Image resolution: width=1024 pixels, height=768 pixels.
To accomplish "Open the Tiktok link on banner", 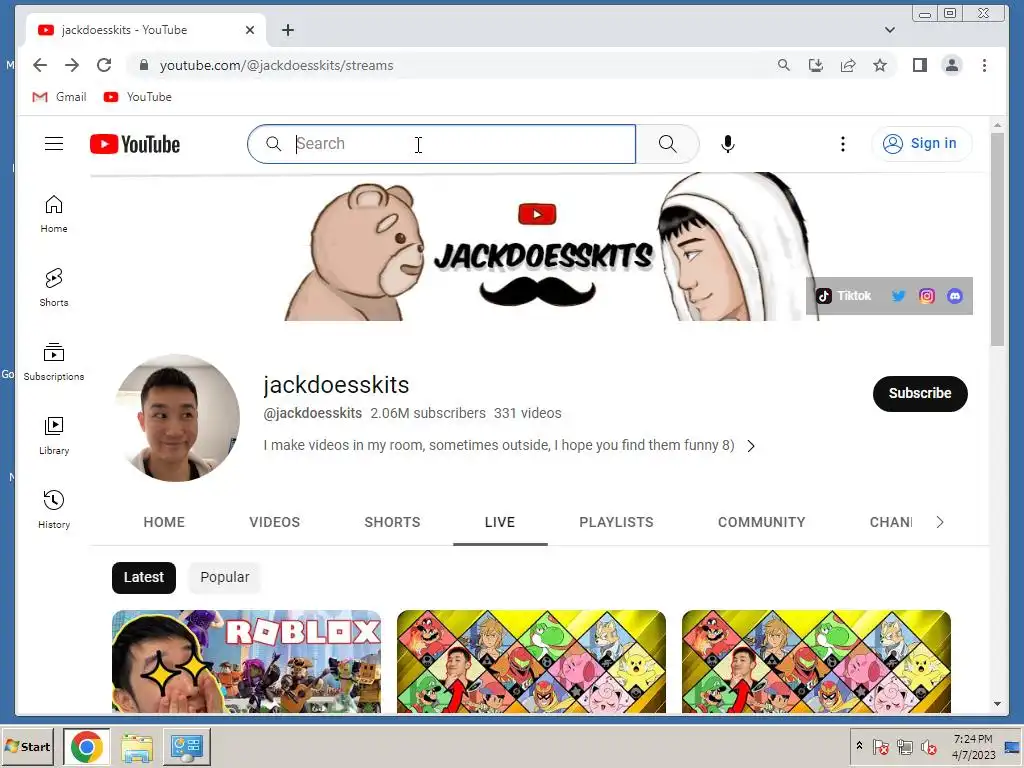I will [x=844, y=296].
